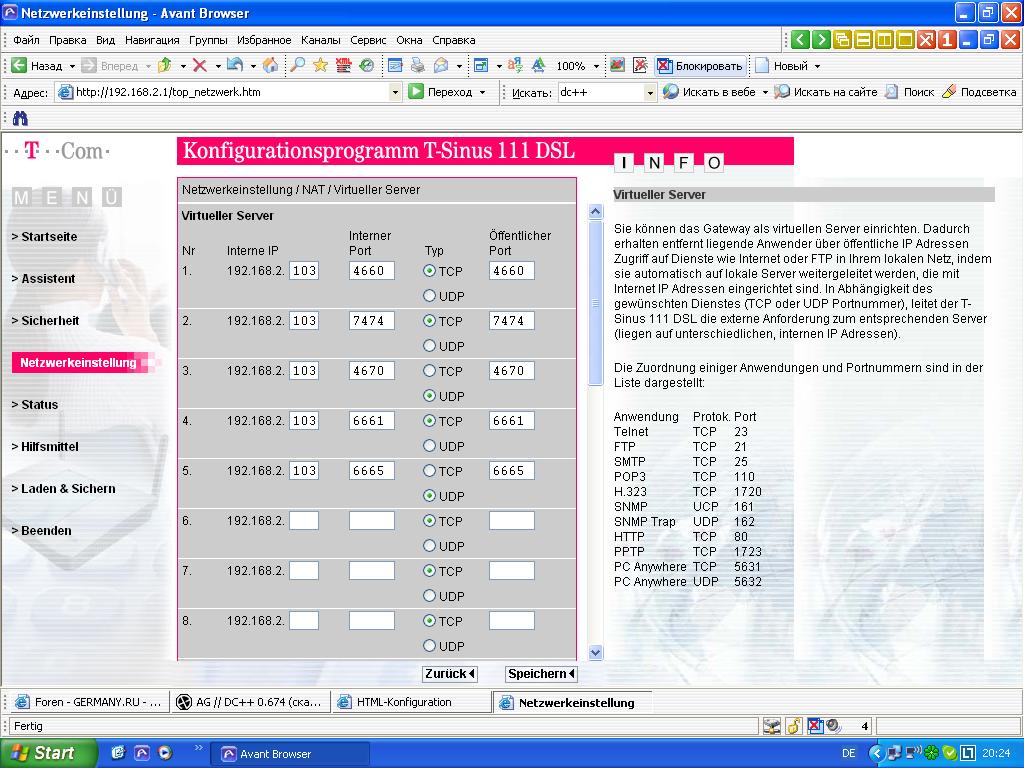Open the Справка menu
The width and height of the screenshot is (1024, 768).
pyautogui.click(x=454, y=40)
